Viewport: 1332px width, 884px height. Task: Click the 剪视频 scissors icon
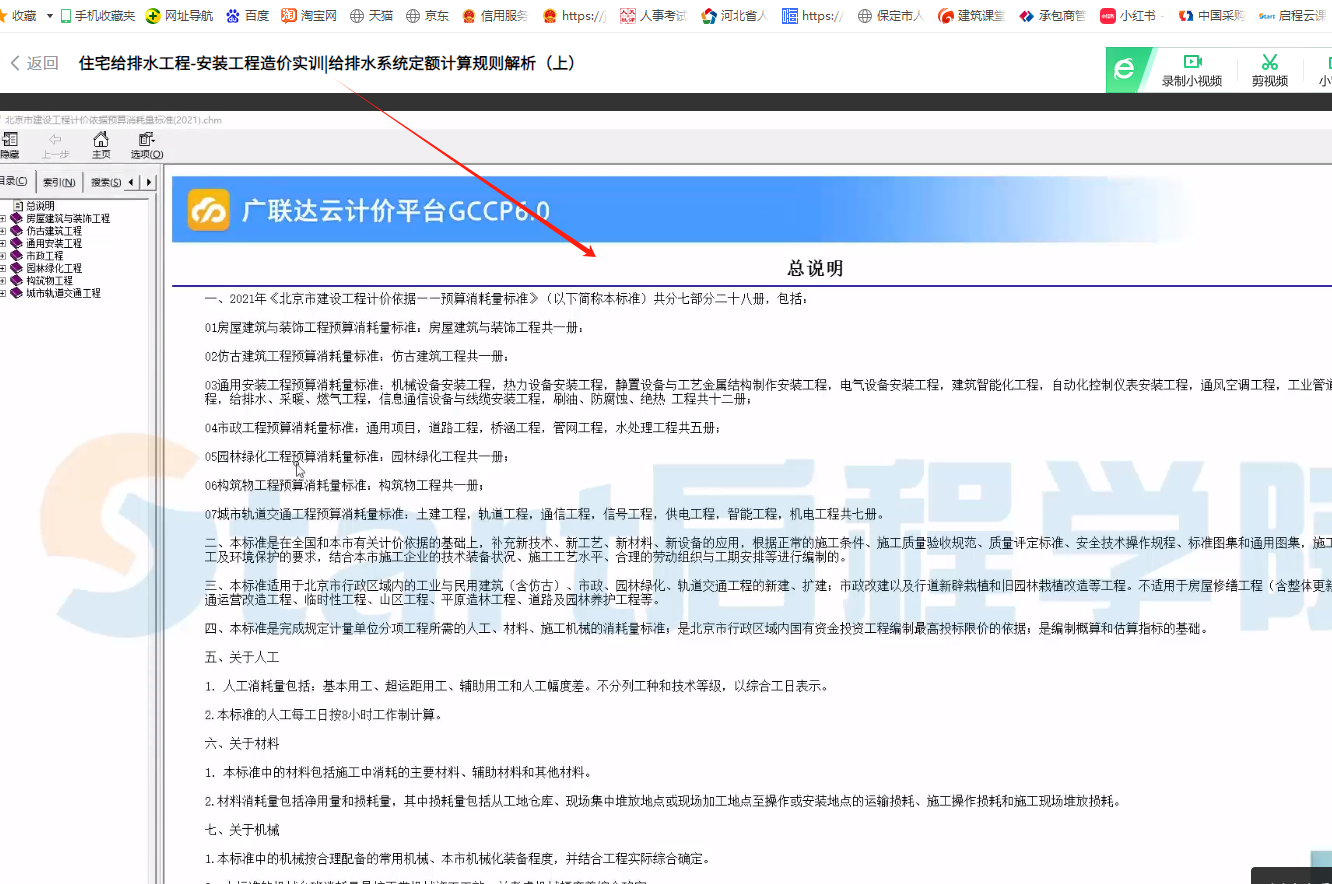tap(1270, 62)
